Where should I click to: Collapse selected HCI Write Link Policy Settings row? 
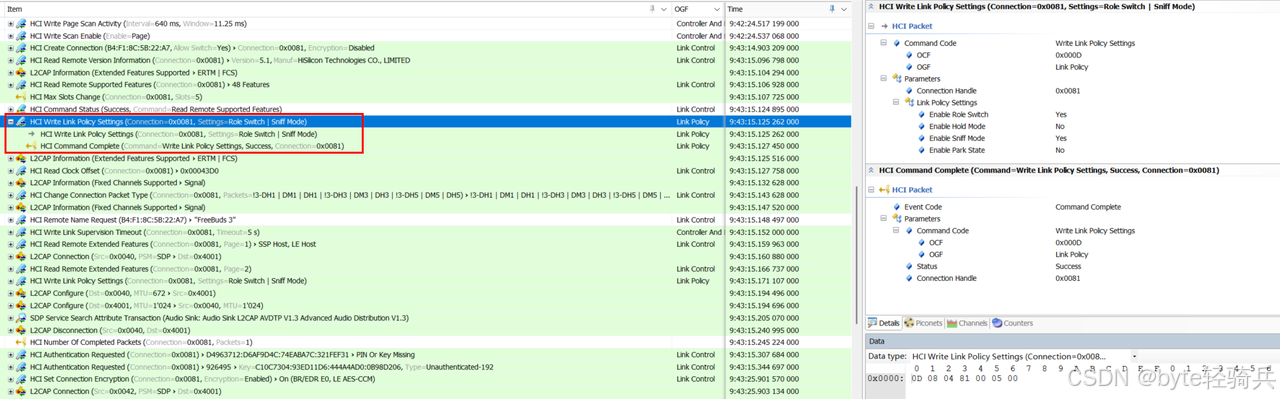pos(10,121)
